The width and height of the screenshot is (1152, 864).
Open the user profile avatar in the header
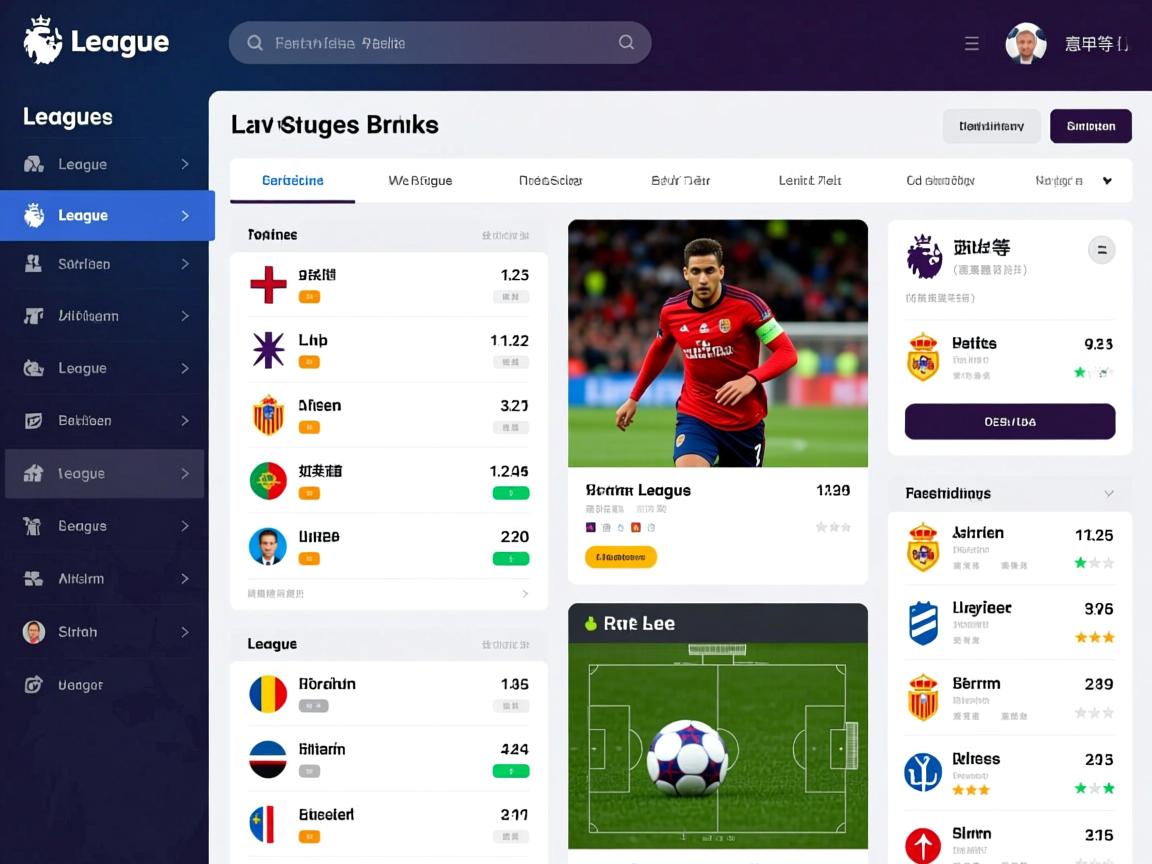pyautogui.click(x=1026, y=43)
